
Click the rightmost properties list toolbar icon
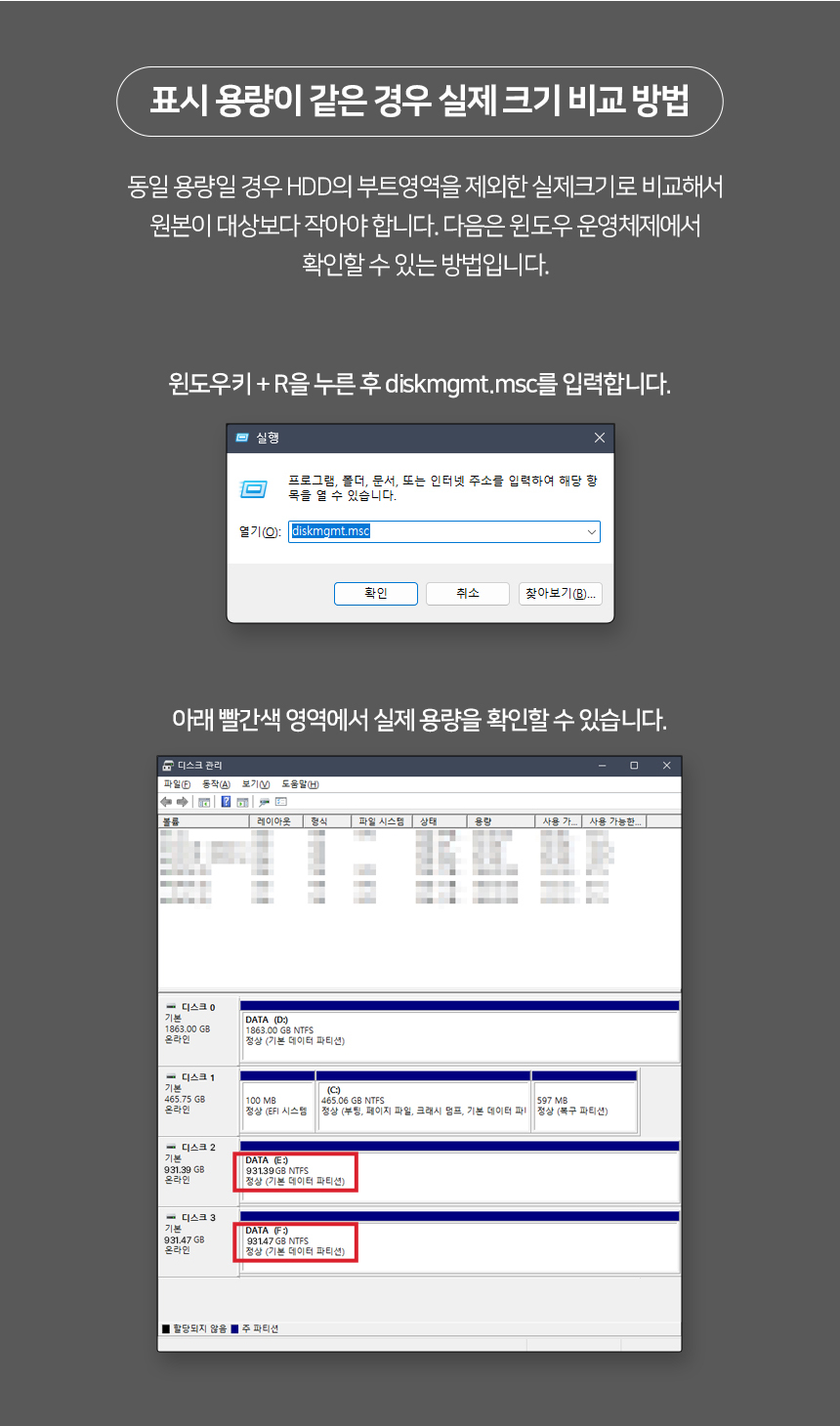[281, 802]
